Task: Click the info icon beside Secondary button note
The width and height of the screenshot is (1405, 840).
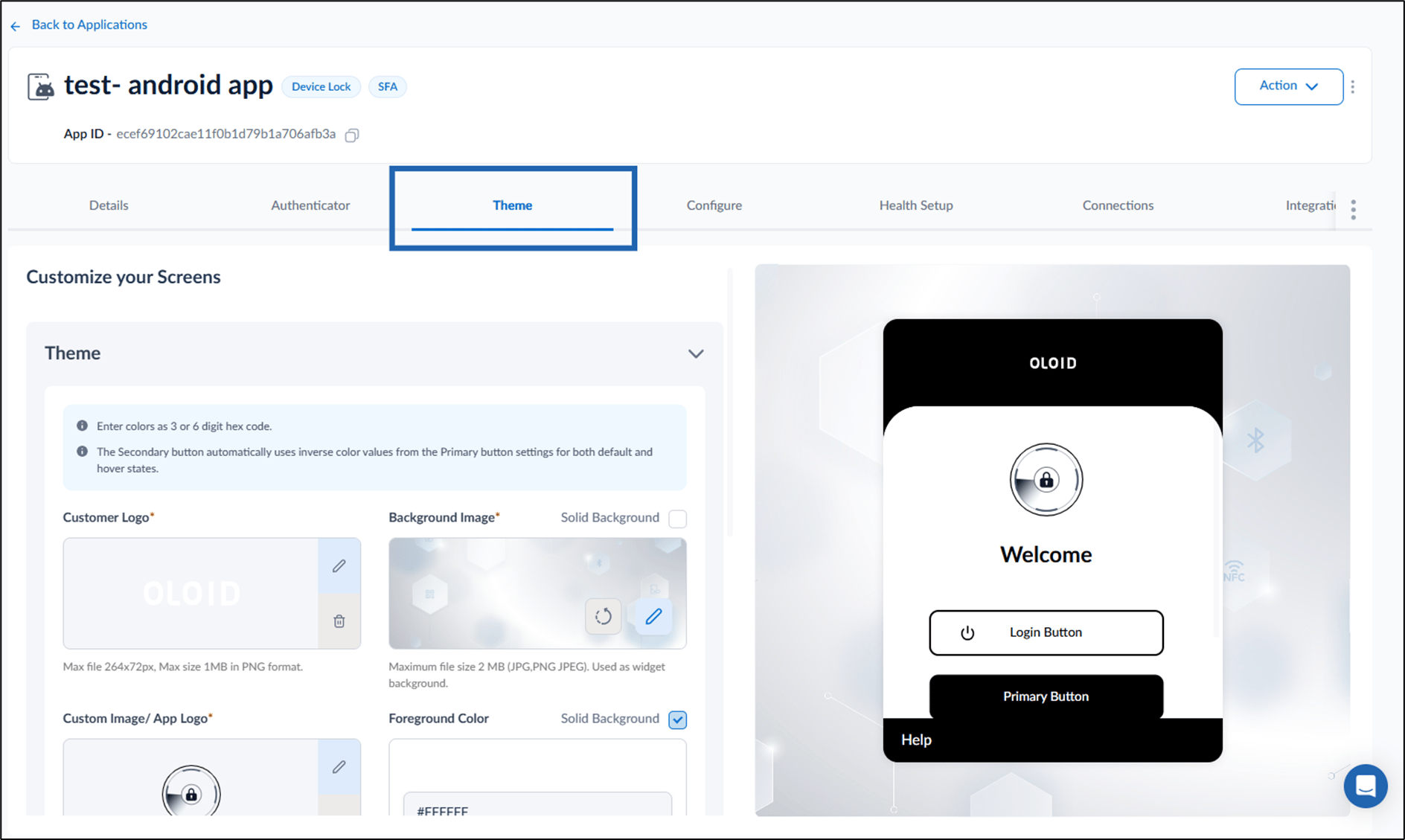Action: (82, 451)
